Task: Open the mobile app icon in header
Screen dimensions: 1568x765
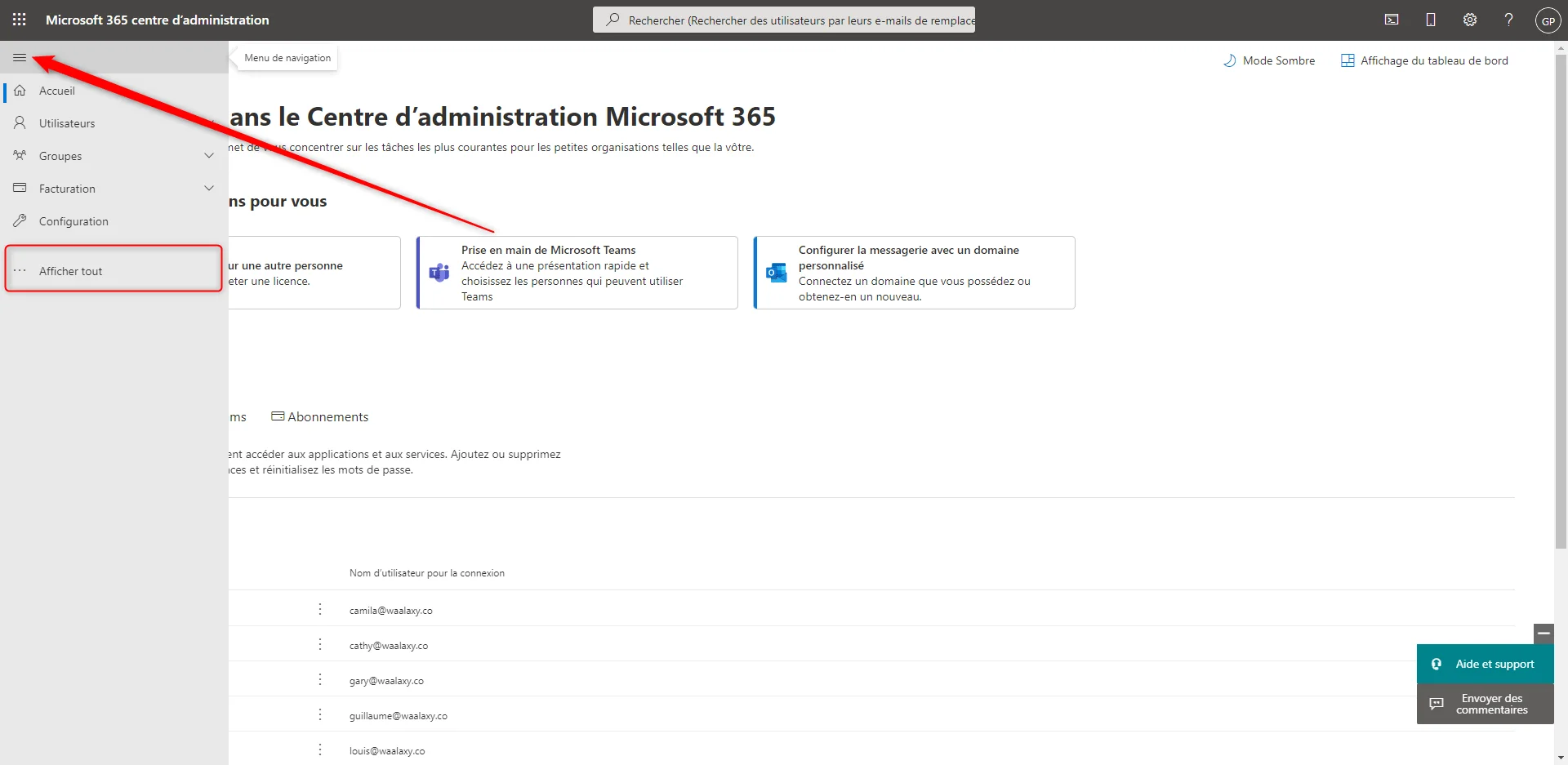Action: click(1431, 20)
